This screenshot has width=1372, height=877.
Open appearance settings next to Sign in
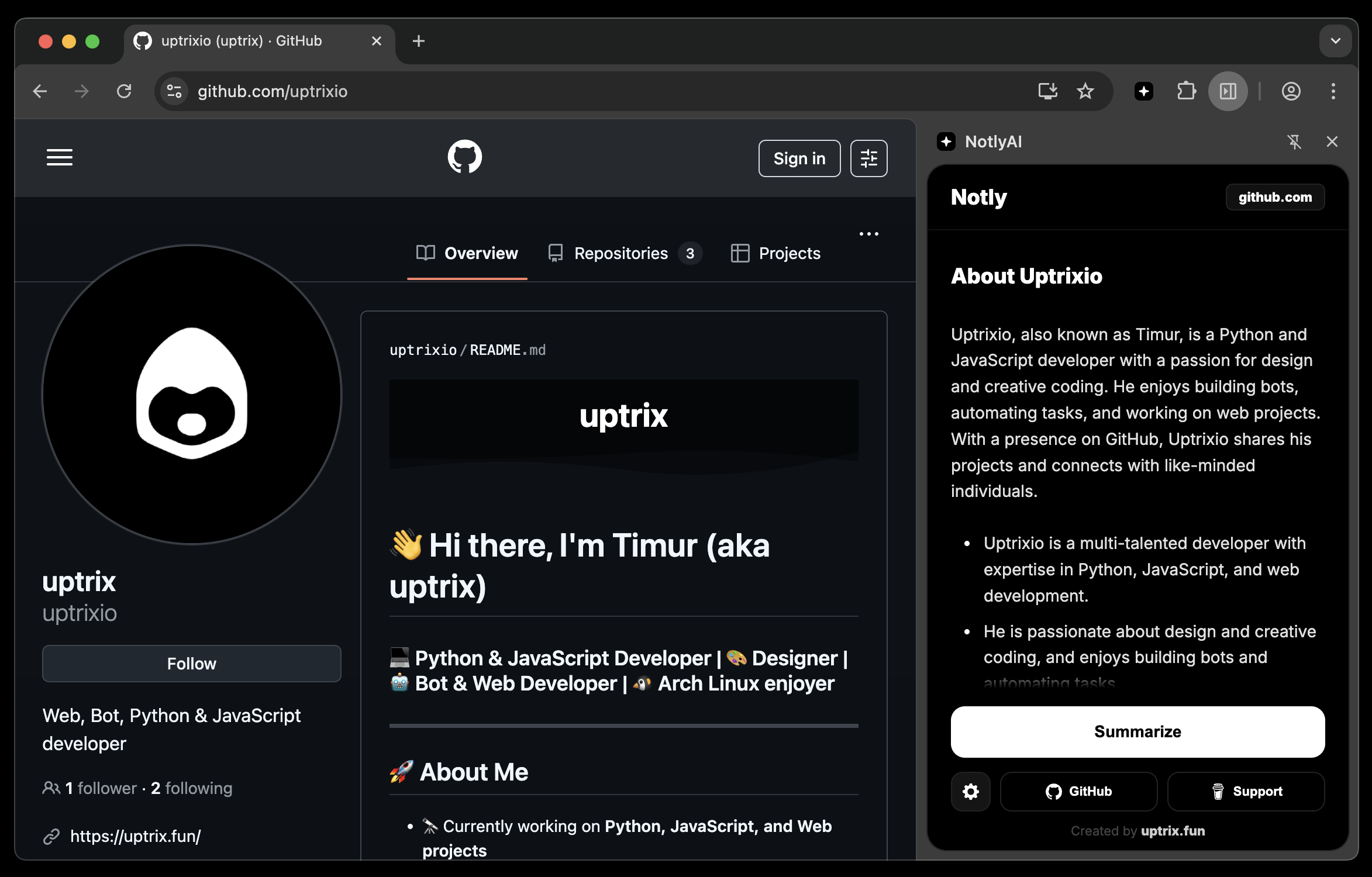click(868, 158)
